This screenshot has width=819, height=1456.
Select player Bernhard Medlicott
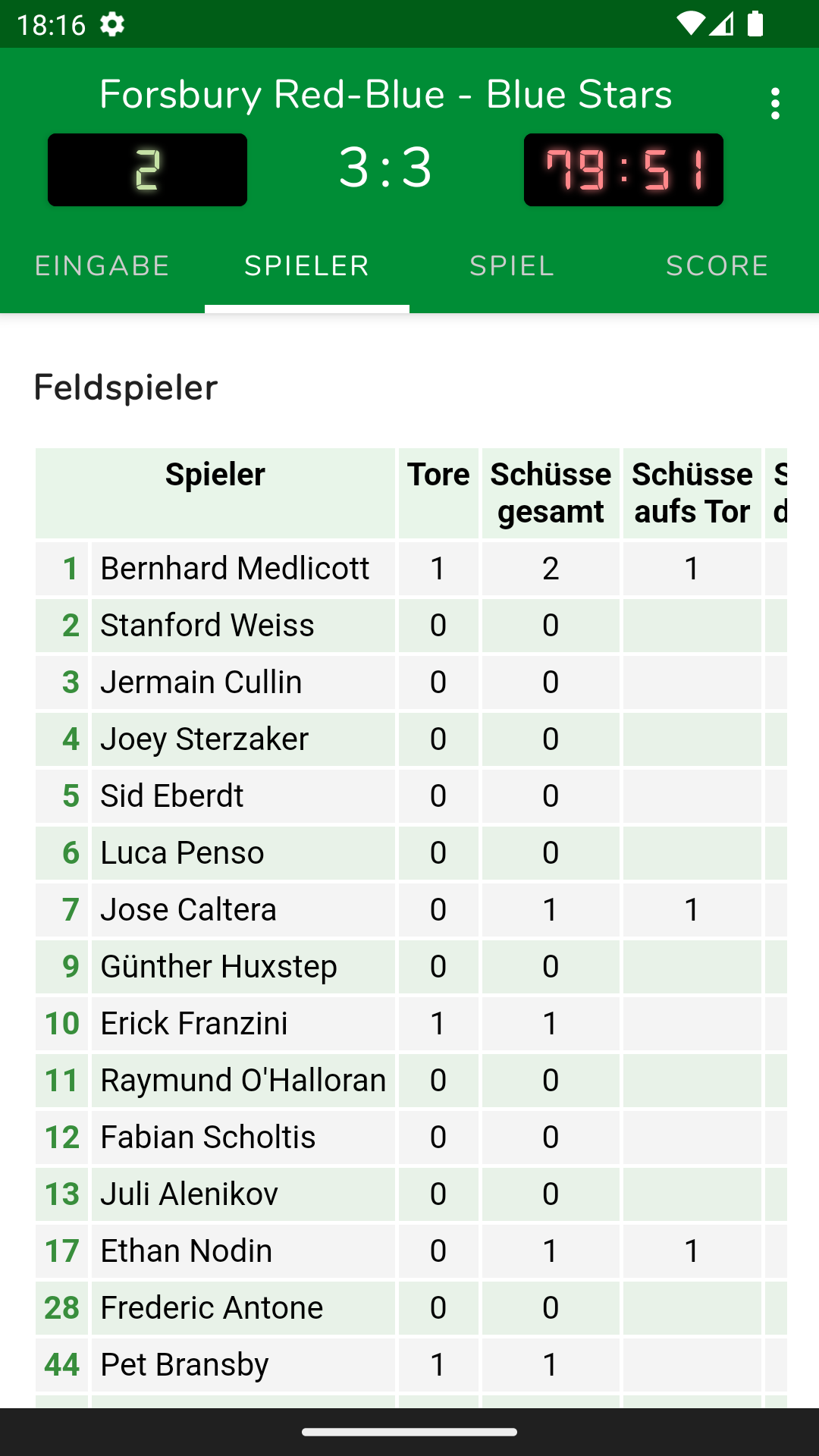(235, 569)
